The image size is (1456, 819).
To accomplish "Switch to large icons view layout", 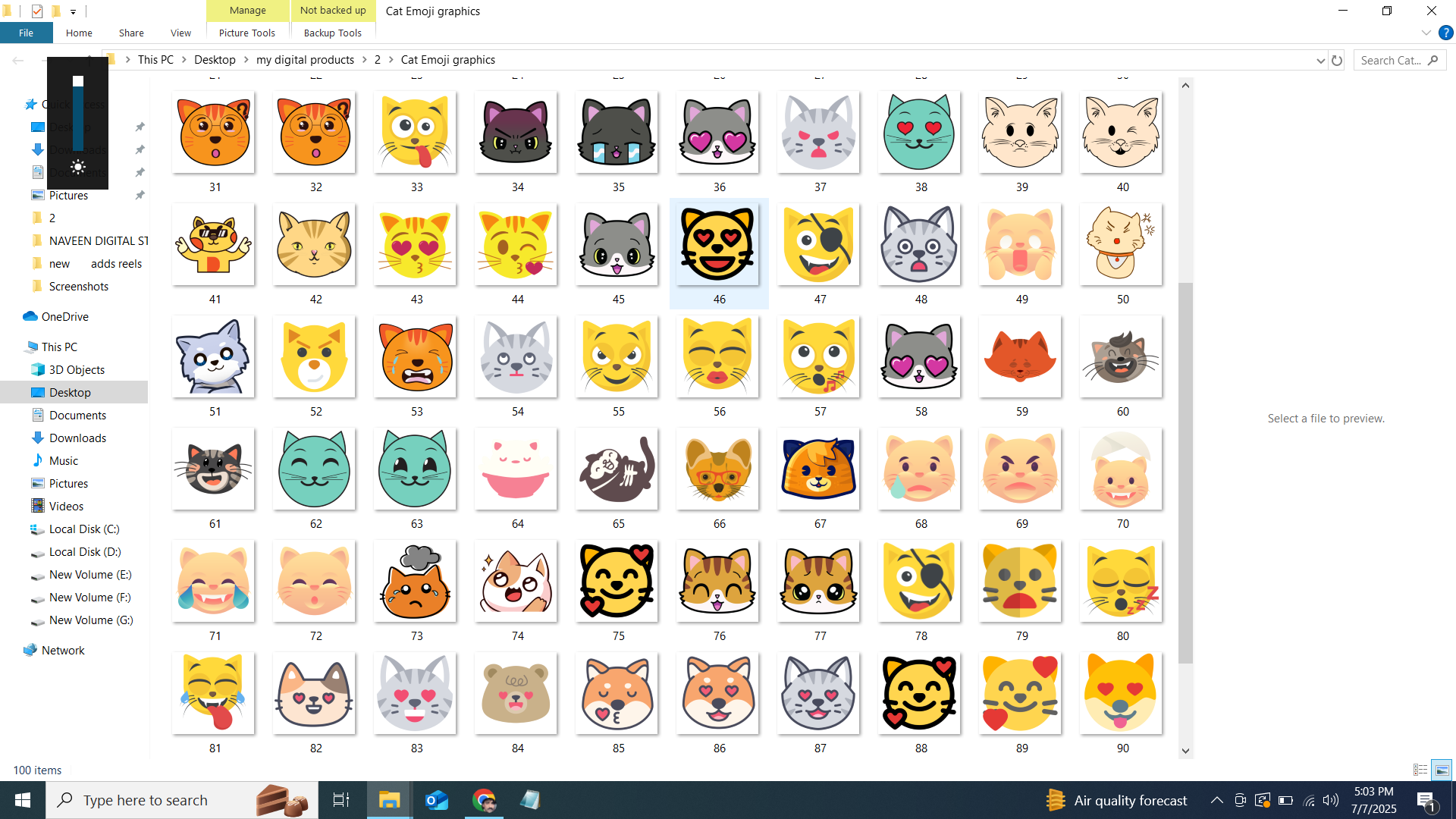I will 1442,770.
